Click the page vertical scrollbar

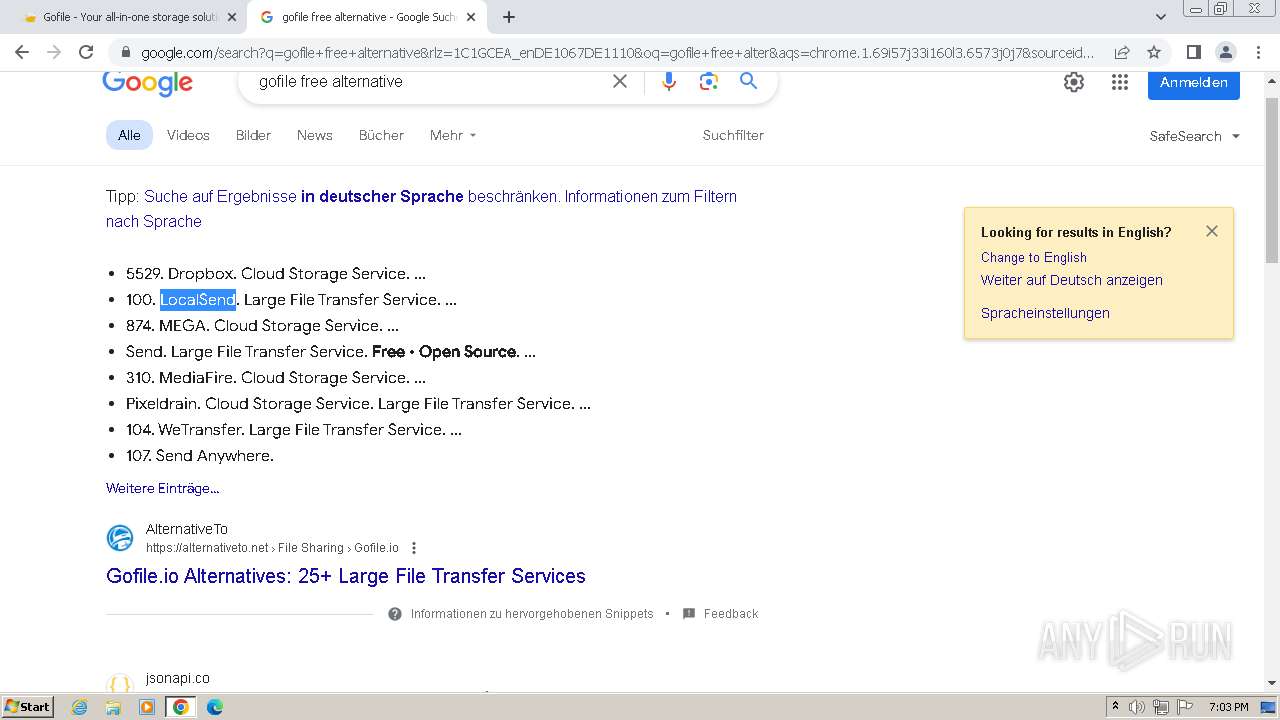coord(1271,180)
